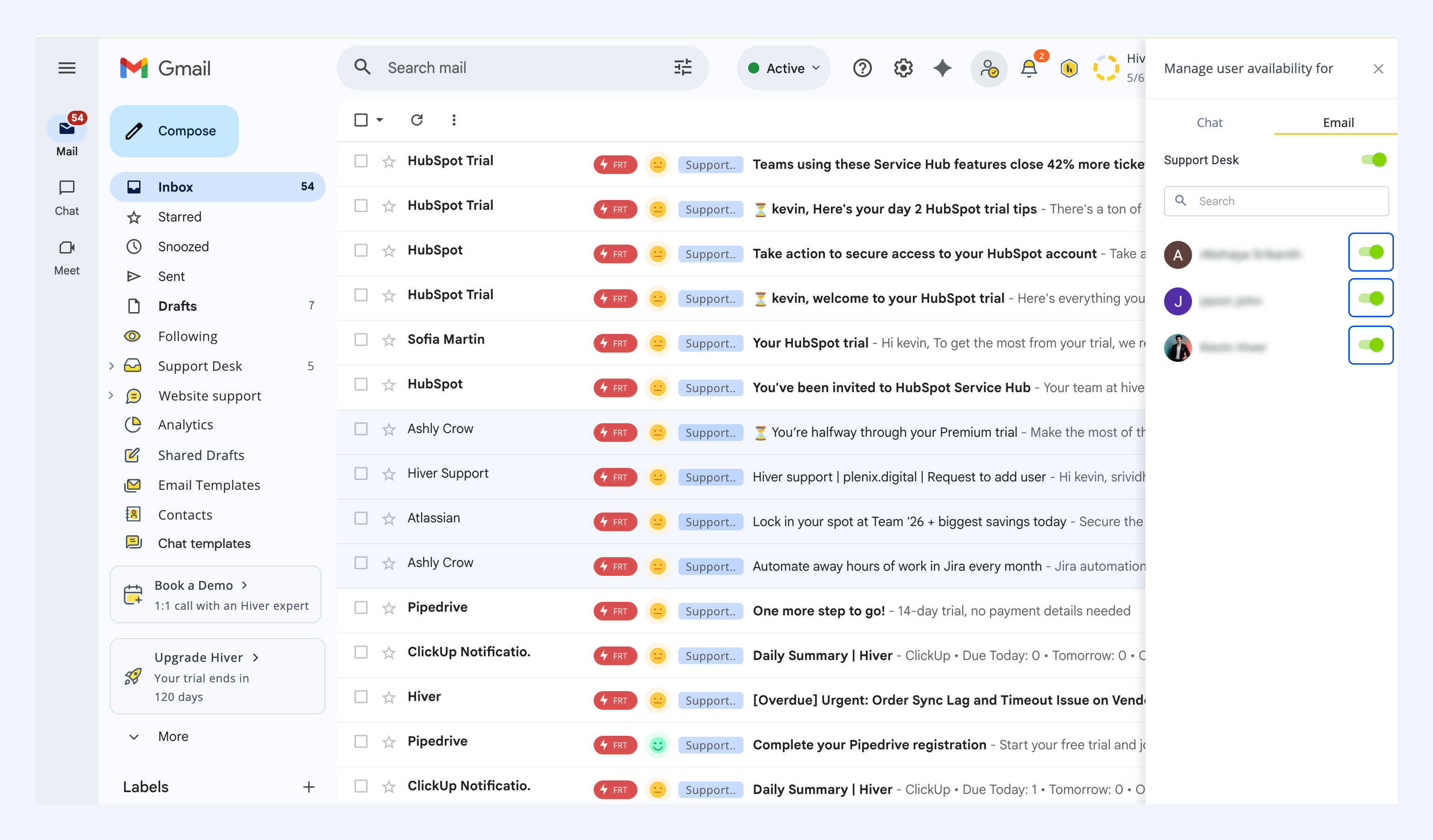Viewport: 1433px width, 840px height.
Task: Click the purple J avatar
Action: (x=1178, y=301)
